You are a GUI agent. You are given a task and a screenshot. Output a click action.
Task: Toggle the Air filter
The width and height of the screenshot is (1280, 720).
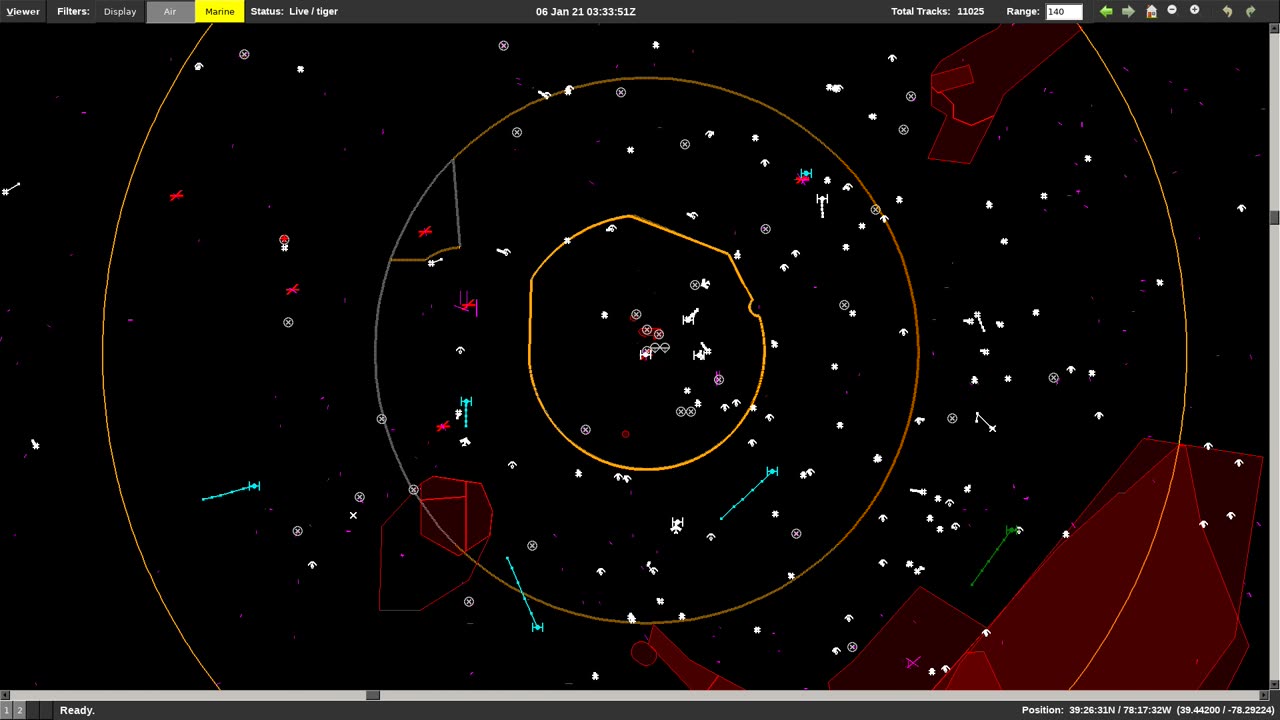170,11
